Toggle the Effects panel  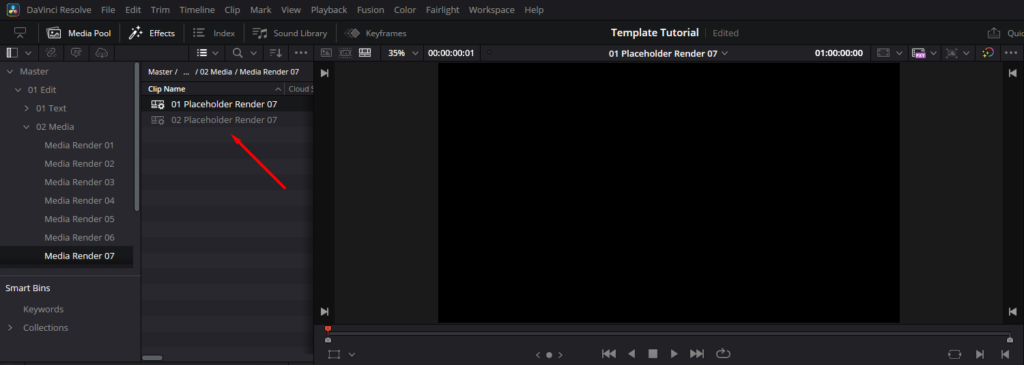(x=152, y=33)
